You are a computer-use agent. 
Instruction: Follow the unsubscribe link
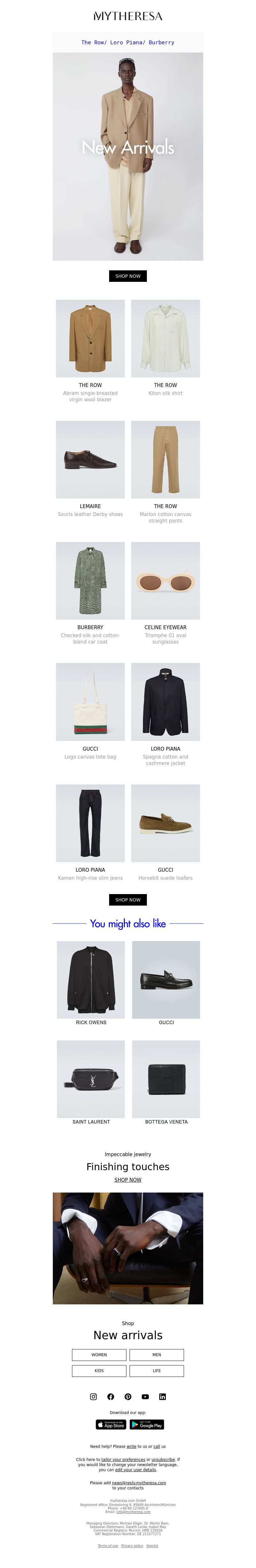163,1459
